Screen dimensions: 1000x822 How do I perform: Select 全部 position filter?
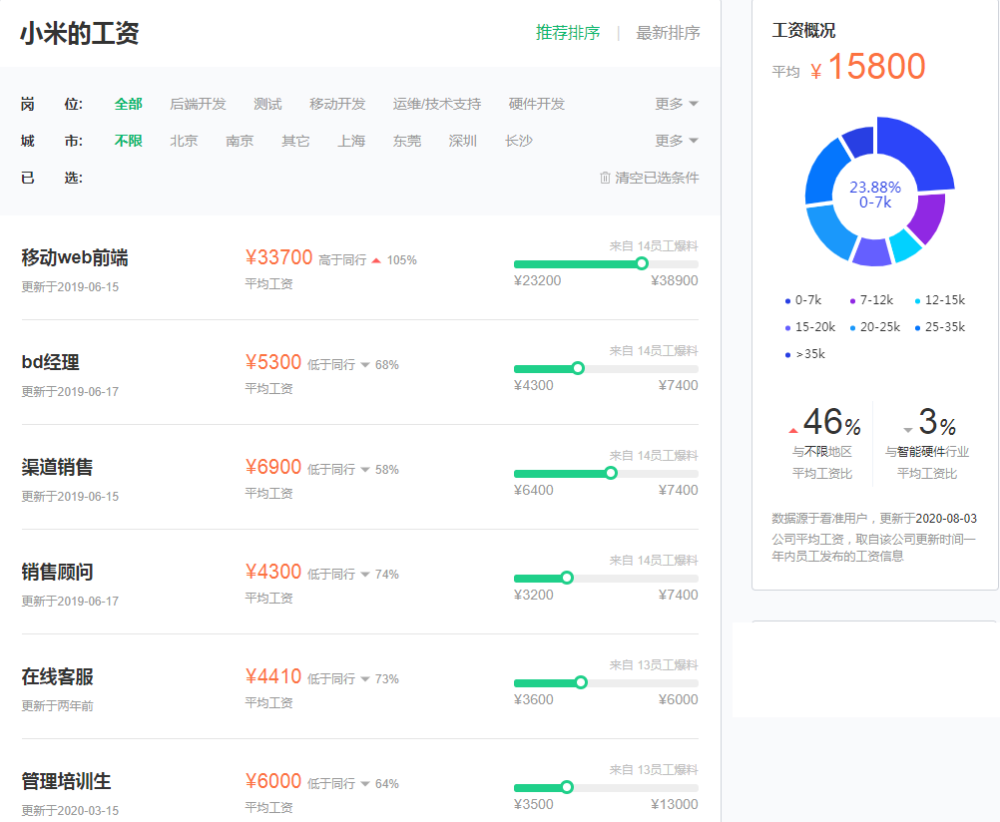click(x=128, y=104)
